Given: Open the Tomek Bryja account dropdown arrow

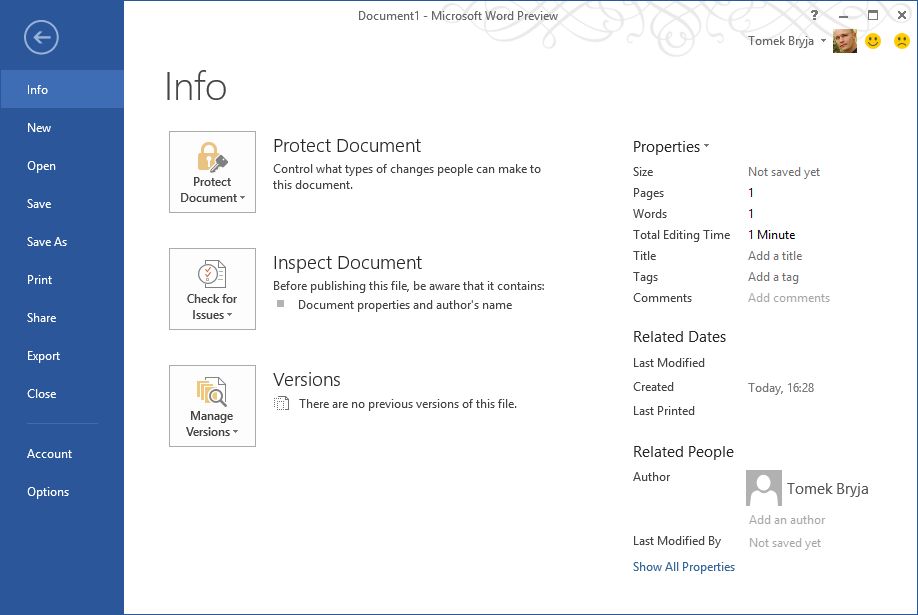Looking at the screenshot, I should [x=823, y=40].
